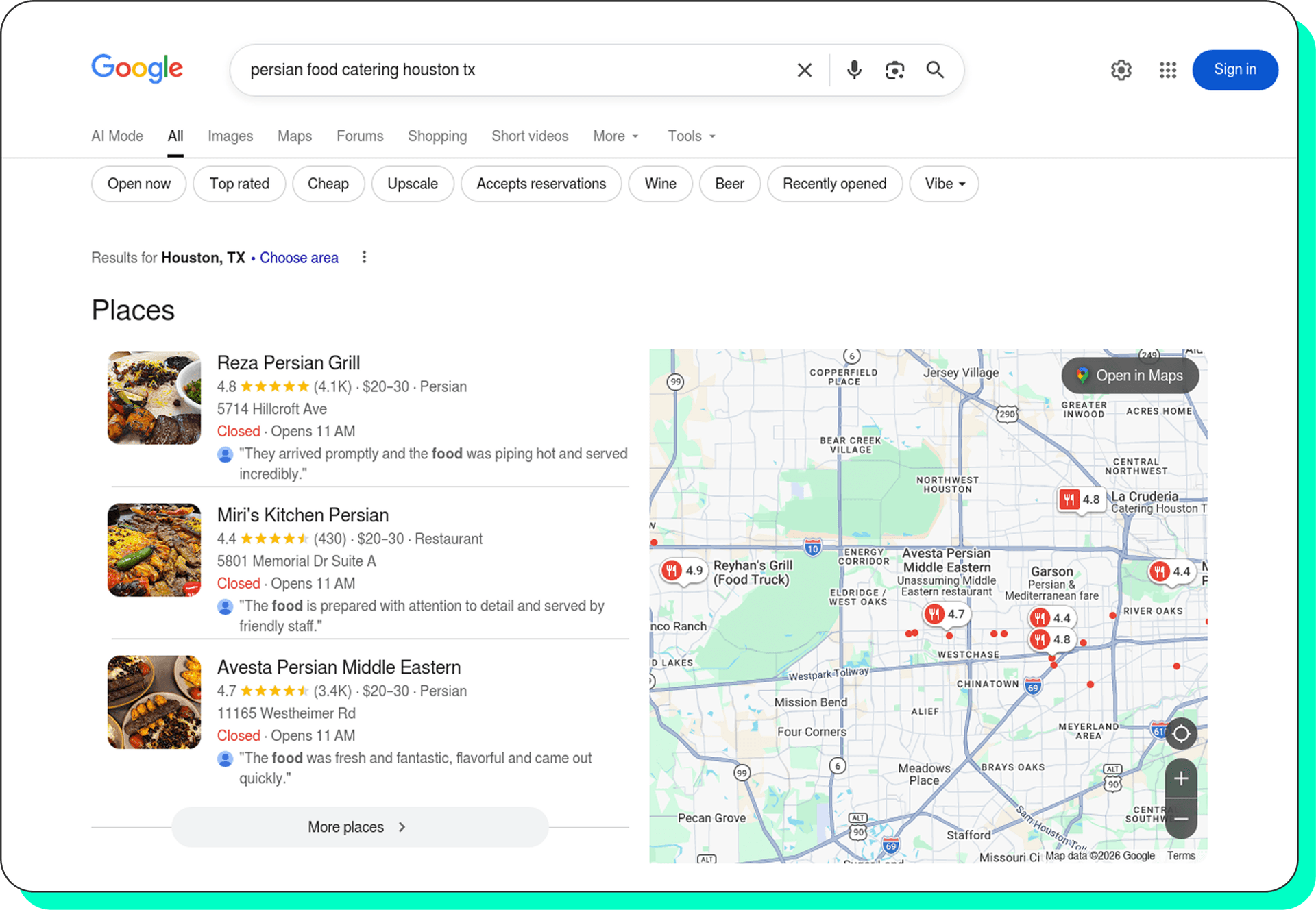Select the 4.9 Reyhan's Grill map pin
The image size is (1316, 910).
click(683, 570)
